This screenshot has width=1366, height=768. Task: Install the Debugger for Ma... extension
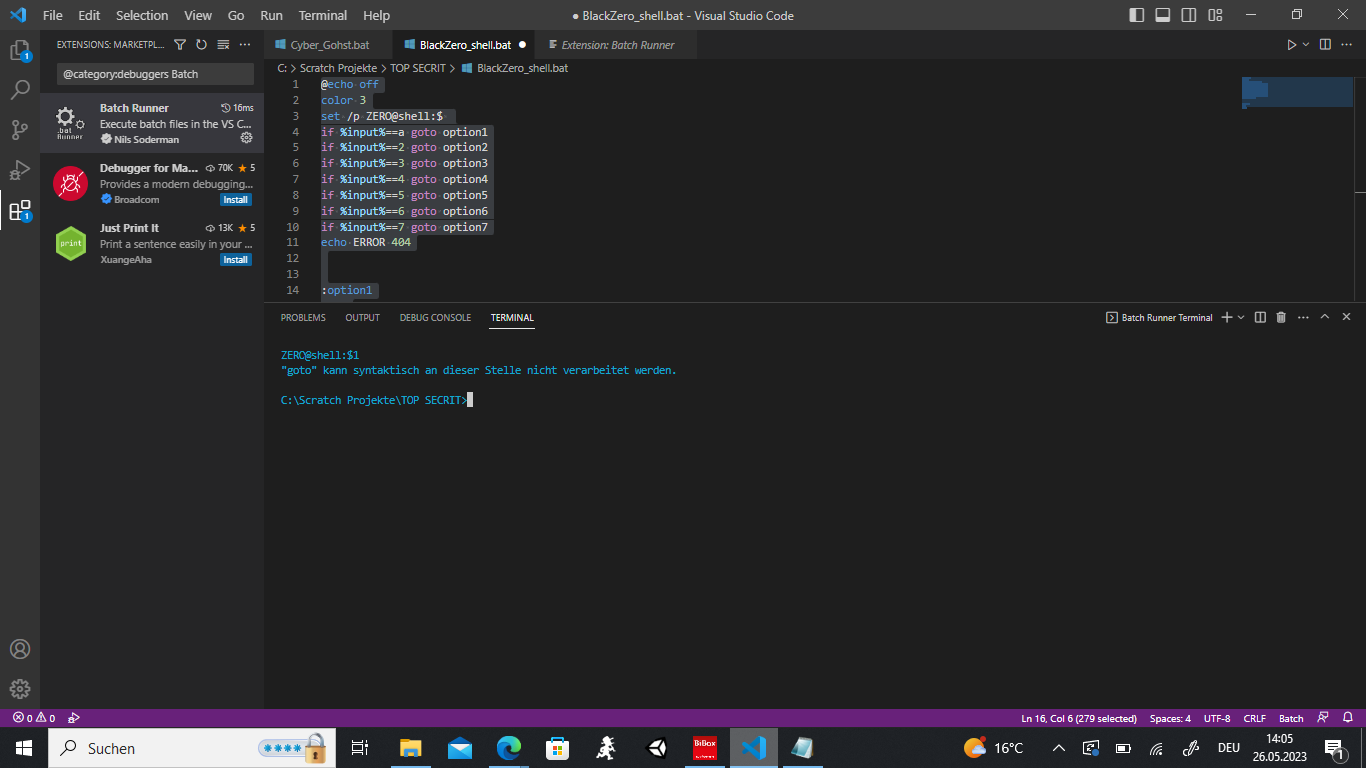tap(235, 199)
